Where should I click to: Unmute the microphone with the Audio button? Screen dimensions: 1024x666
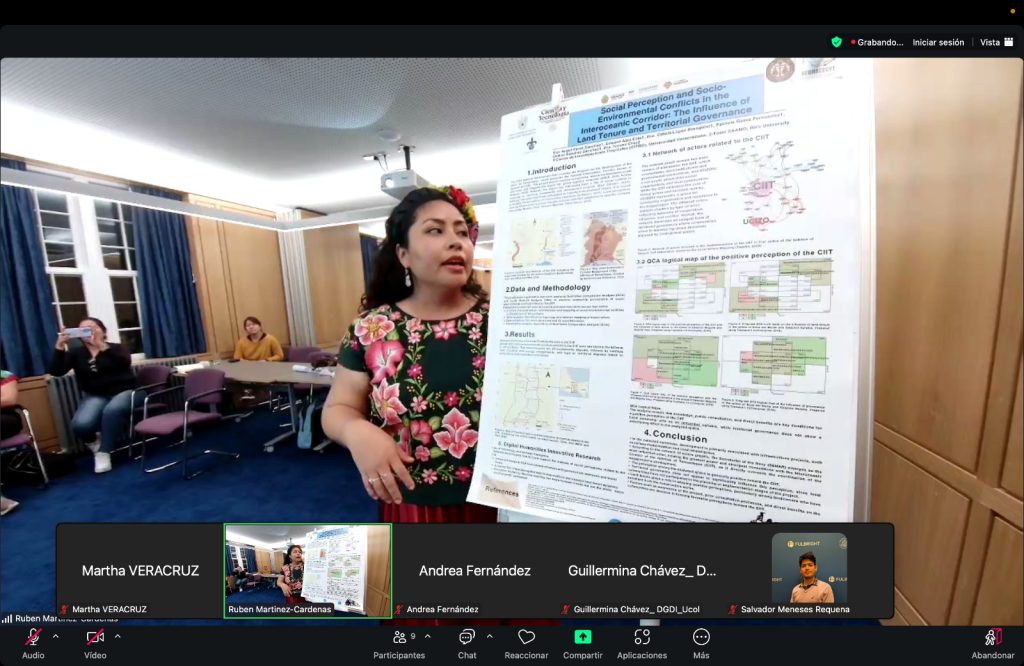coord(33,638)
